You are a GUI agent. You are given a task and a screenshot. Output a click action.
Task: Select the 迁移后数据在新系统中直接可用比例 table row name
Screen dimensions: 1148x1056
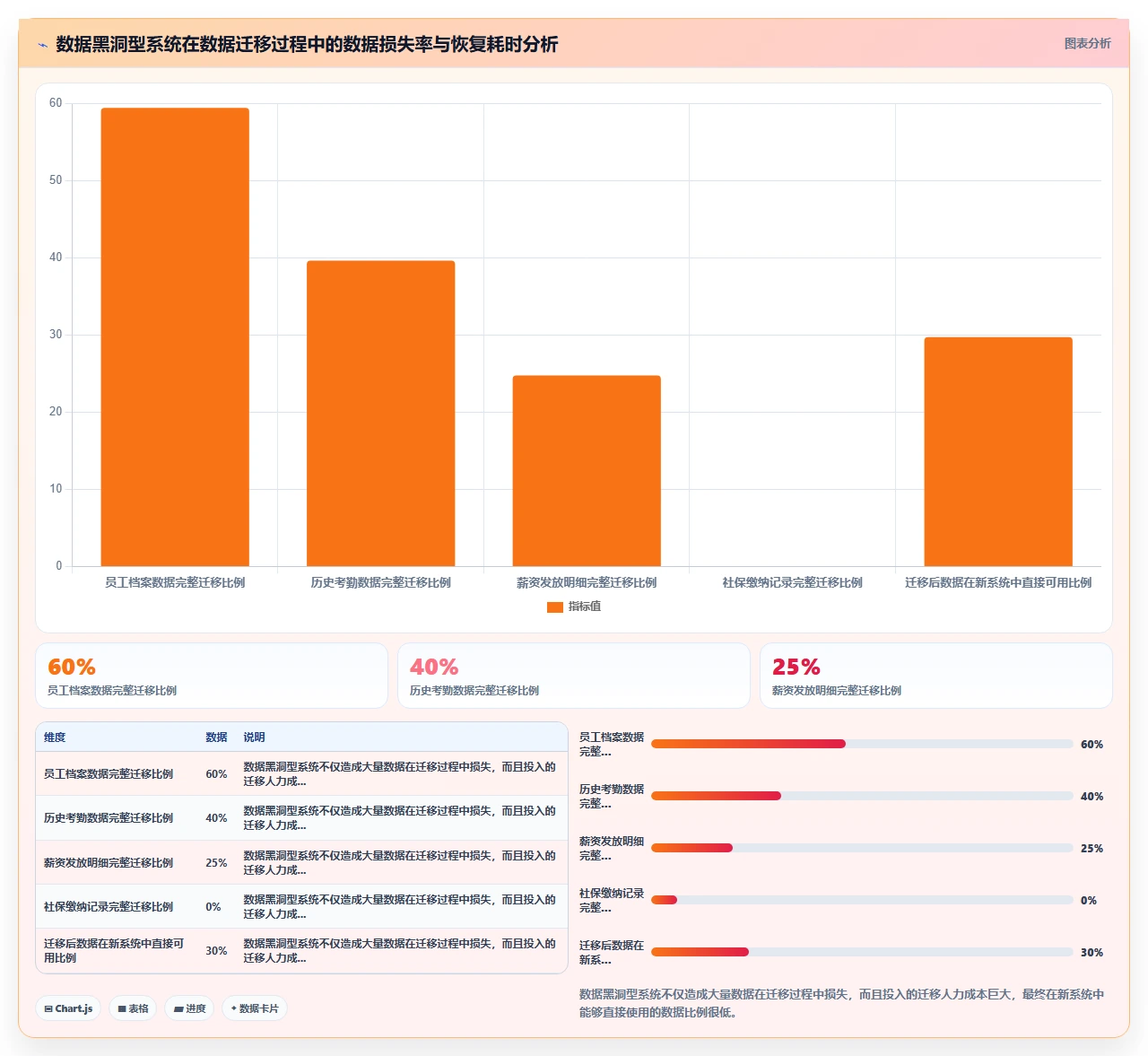(x=114, y=951)
